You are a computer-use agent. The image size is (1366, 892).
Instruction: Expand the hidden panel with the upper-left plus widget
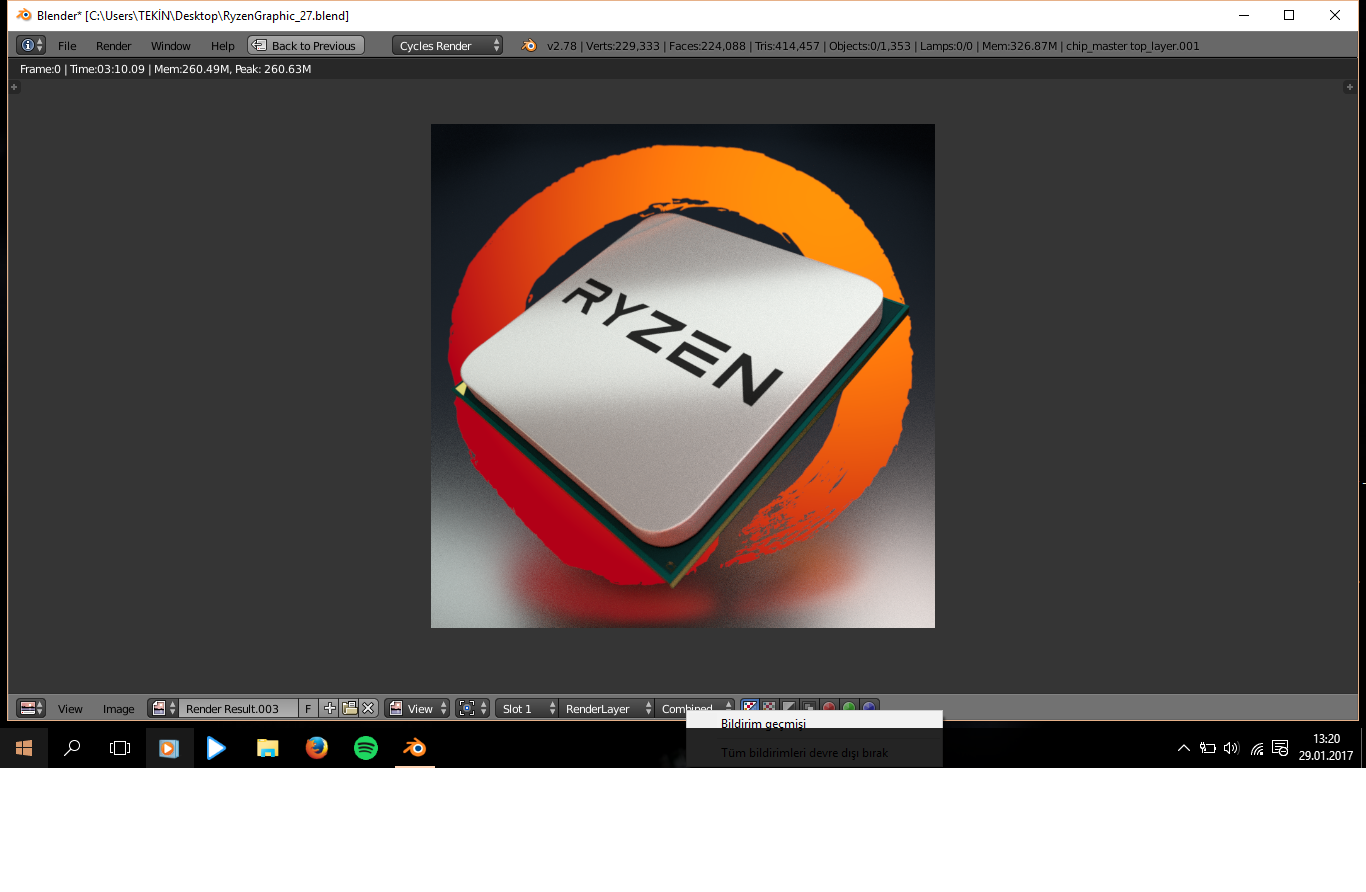tap(14, 88)
